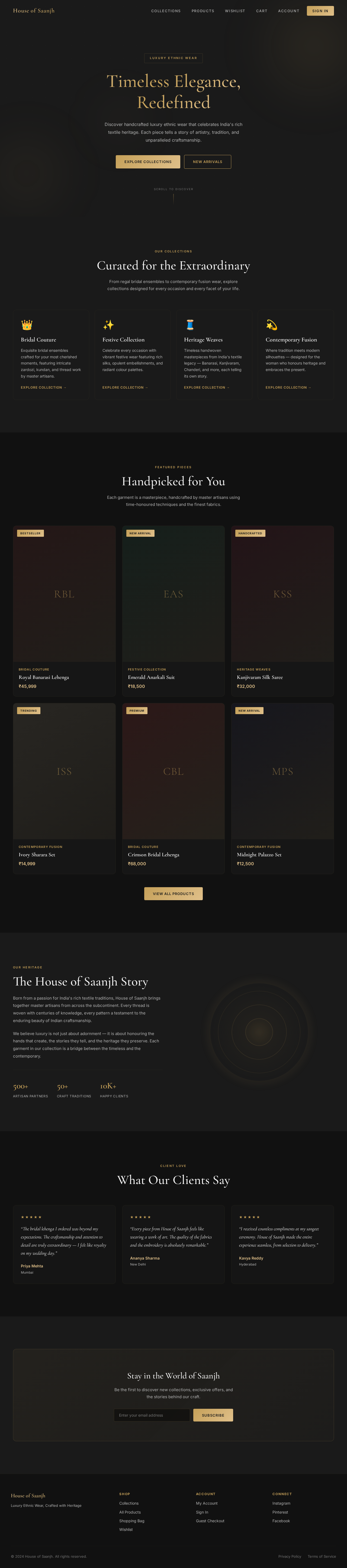Open footer Sign In link

click(202, 1512)
